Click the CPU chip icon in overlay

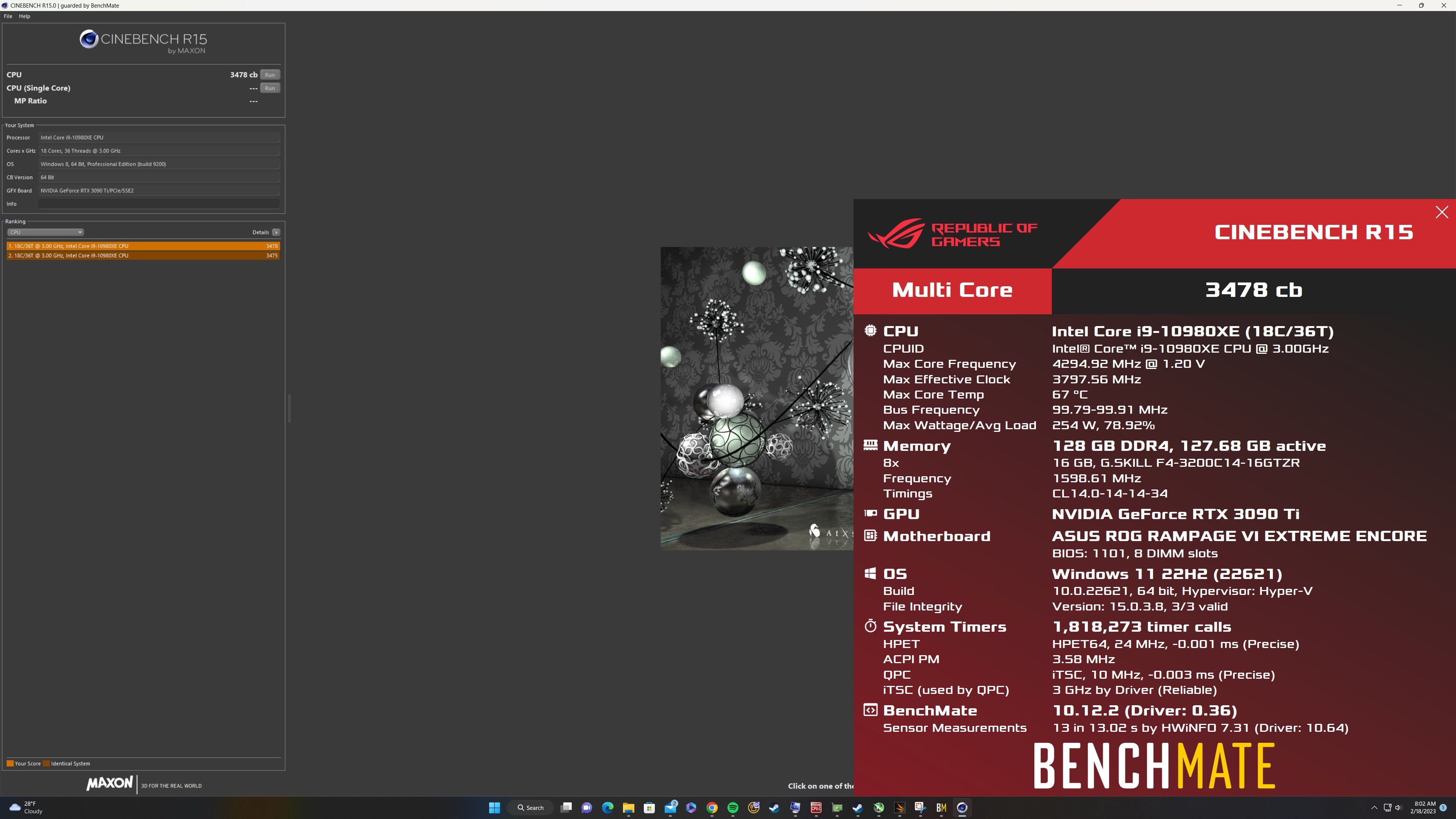click(871, 331)
